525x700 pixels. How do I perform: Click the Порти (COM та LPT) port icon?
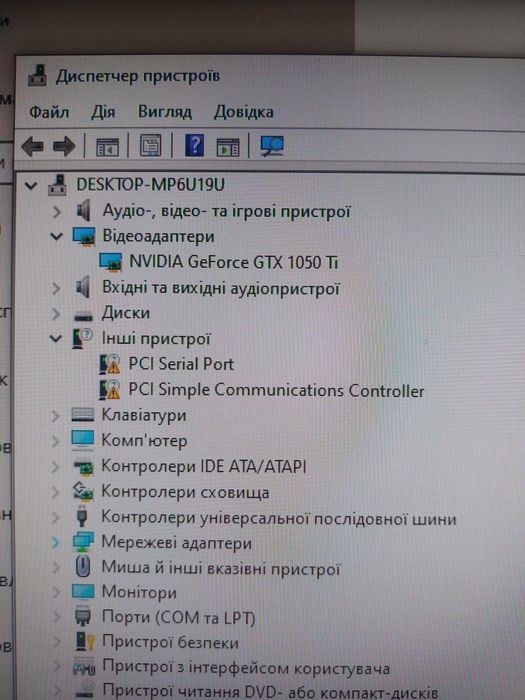point(83,617)
